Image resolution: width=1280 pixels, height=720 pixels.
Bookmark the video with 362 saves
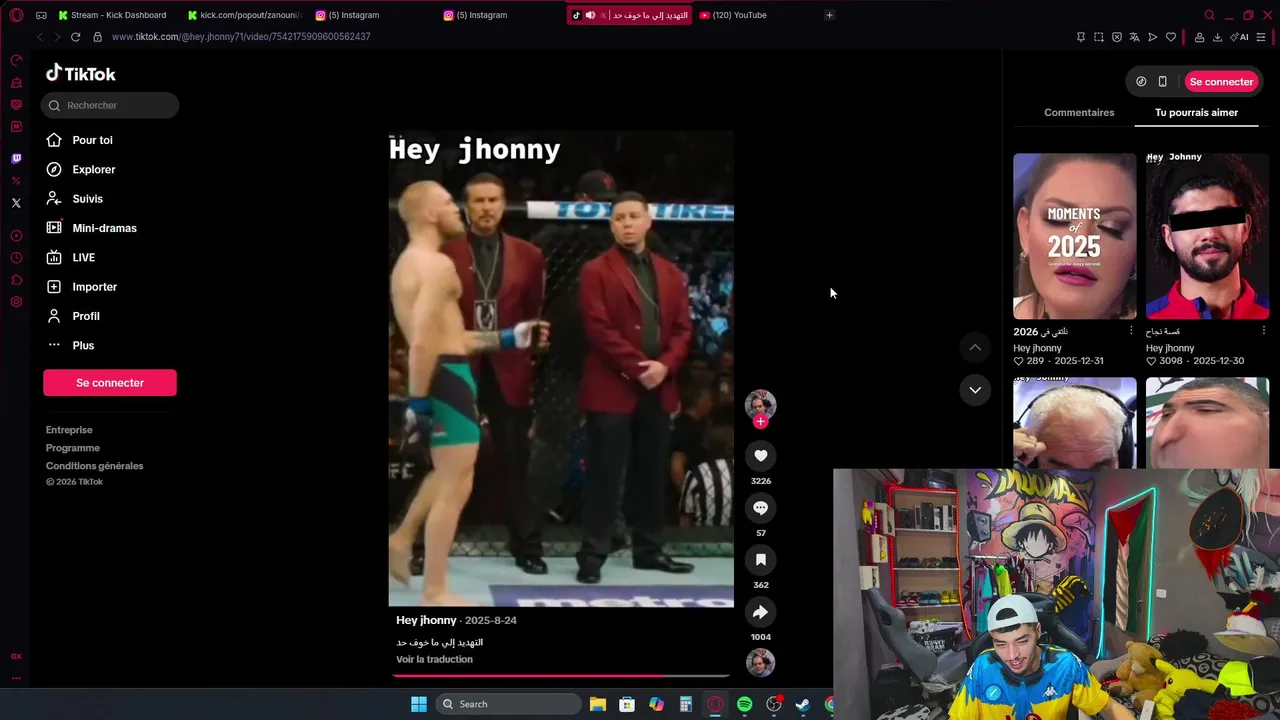[x=760, y=560]
